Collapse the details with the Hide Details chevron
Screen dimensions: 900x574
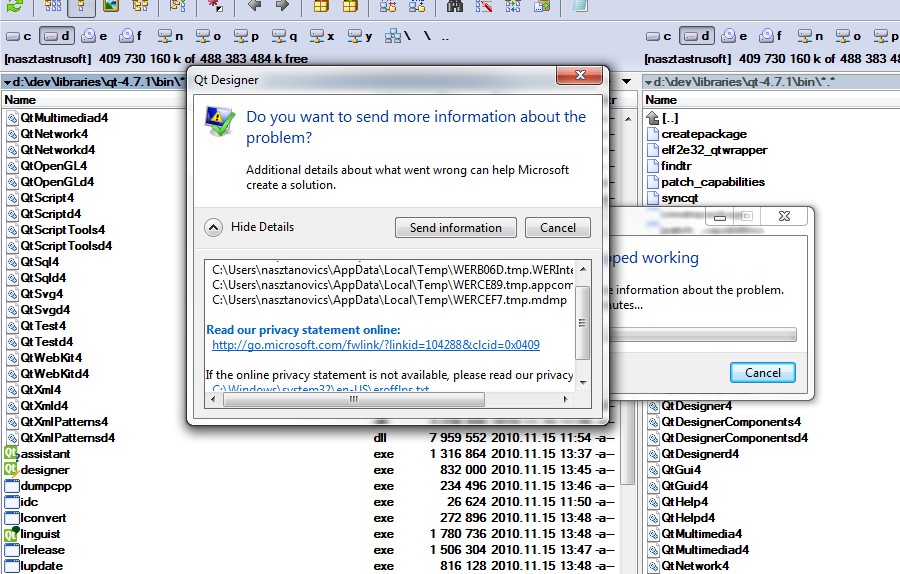pyautogui.click(x=213, y=227)
